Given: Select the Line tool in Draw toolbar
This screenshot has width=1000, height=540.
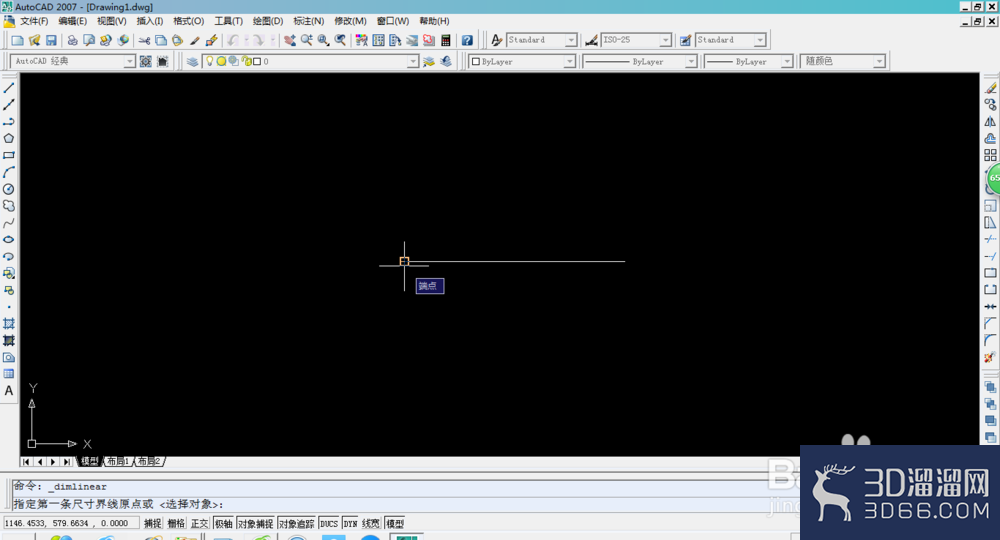Looking at the screenshot, I should [9, 88].
